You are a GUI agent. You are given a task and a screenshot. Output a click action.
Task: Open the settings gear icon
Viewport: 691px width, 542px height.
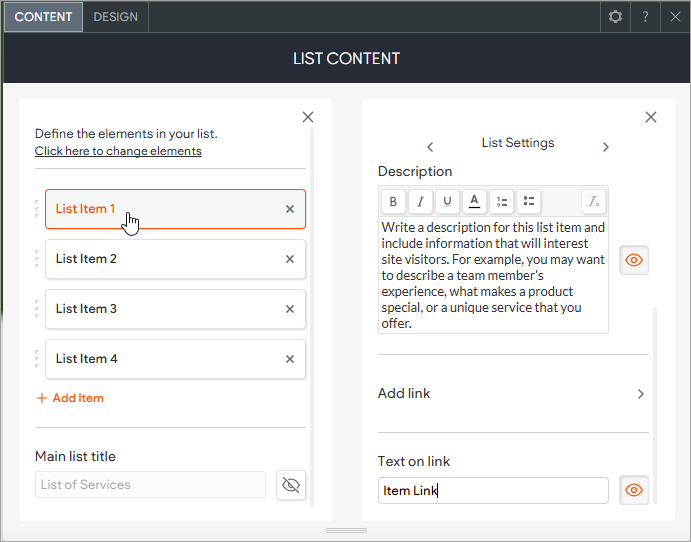(x=615, y=17)
